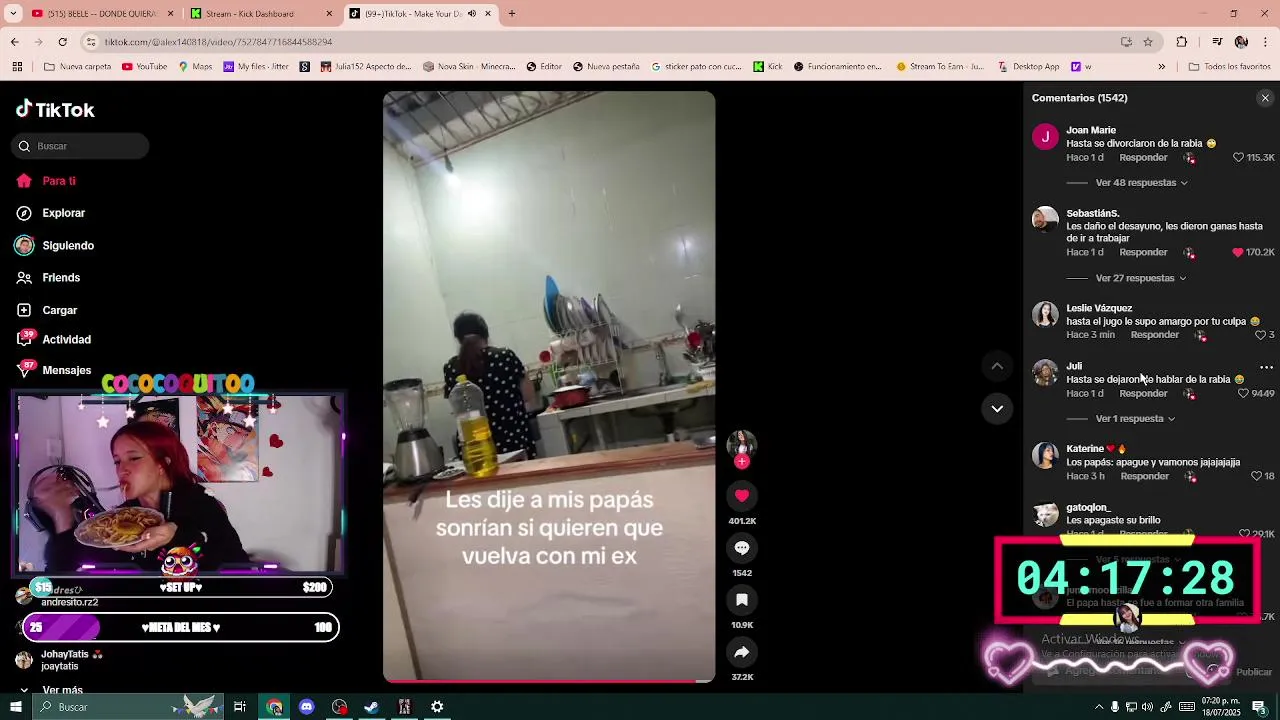Unlike SebastiánS.'s comment red heart
1280x720 pixels.
[x=1238, y=252]
